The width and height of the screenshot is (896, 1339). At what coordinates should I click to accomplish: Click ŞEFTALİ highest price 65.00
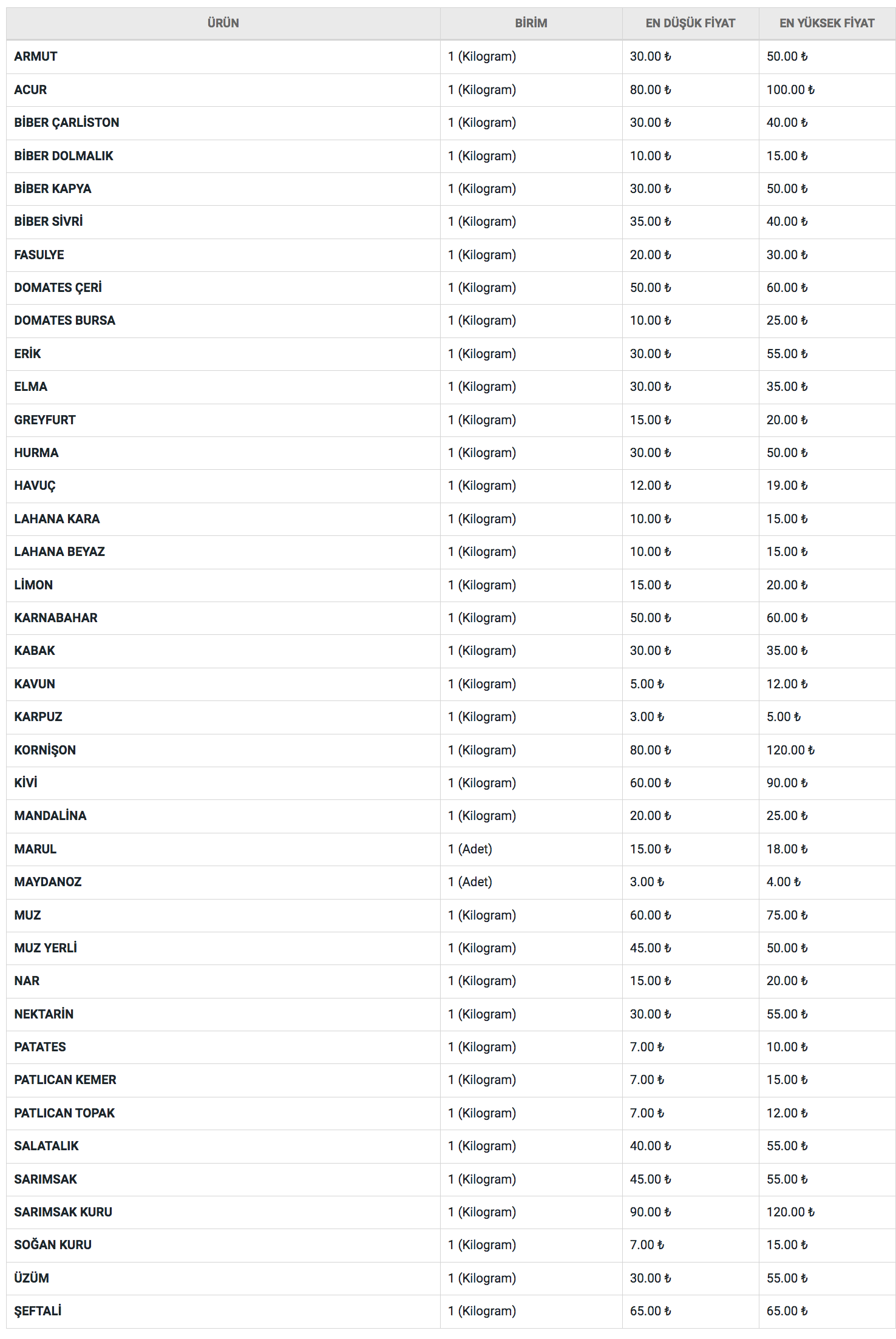coord(786,1311)
